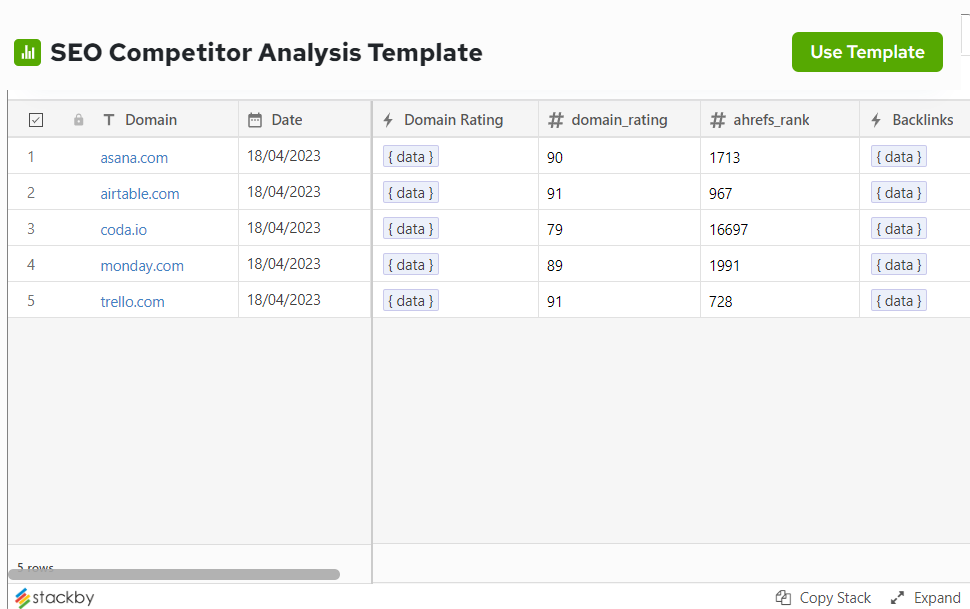Click the ahrefs_rank column header

(x=771, y=120)
